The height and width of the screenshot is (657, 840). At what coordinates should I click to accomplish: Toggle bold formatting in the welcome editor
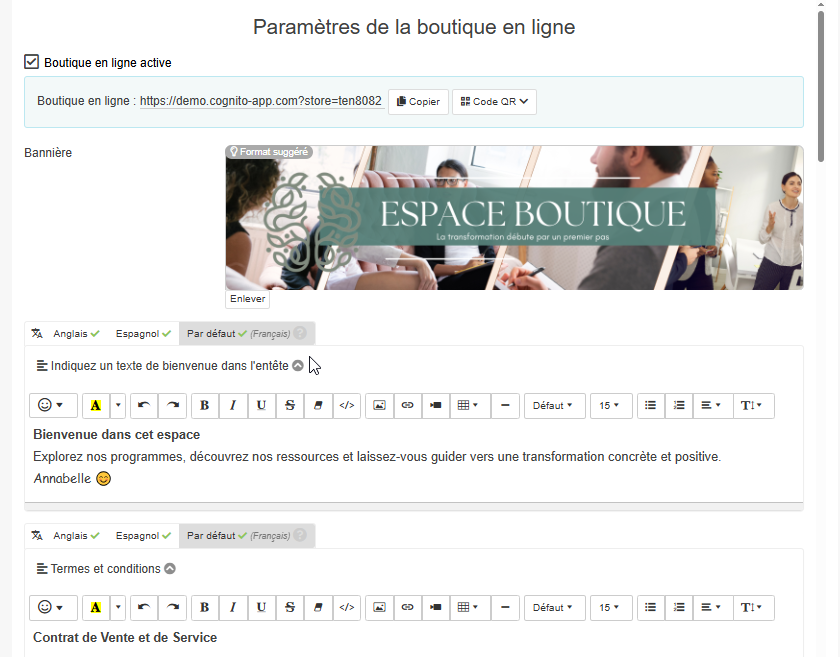(204, 405)
